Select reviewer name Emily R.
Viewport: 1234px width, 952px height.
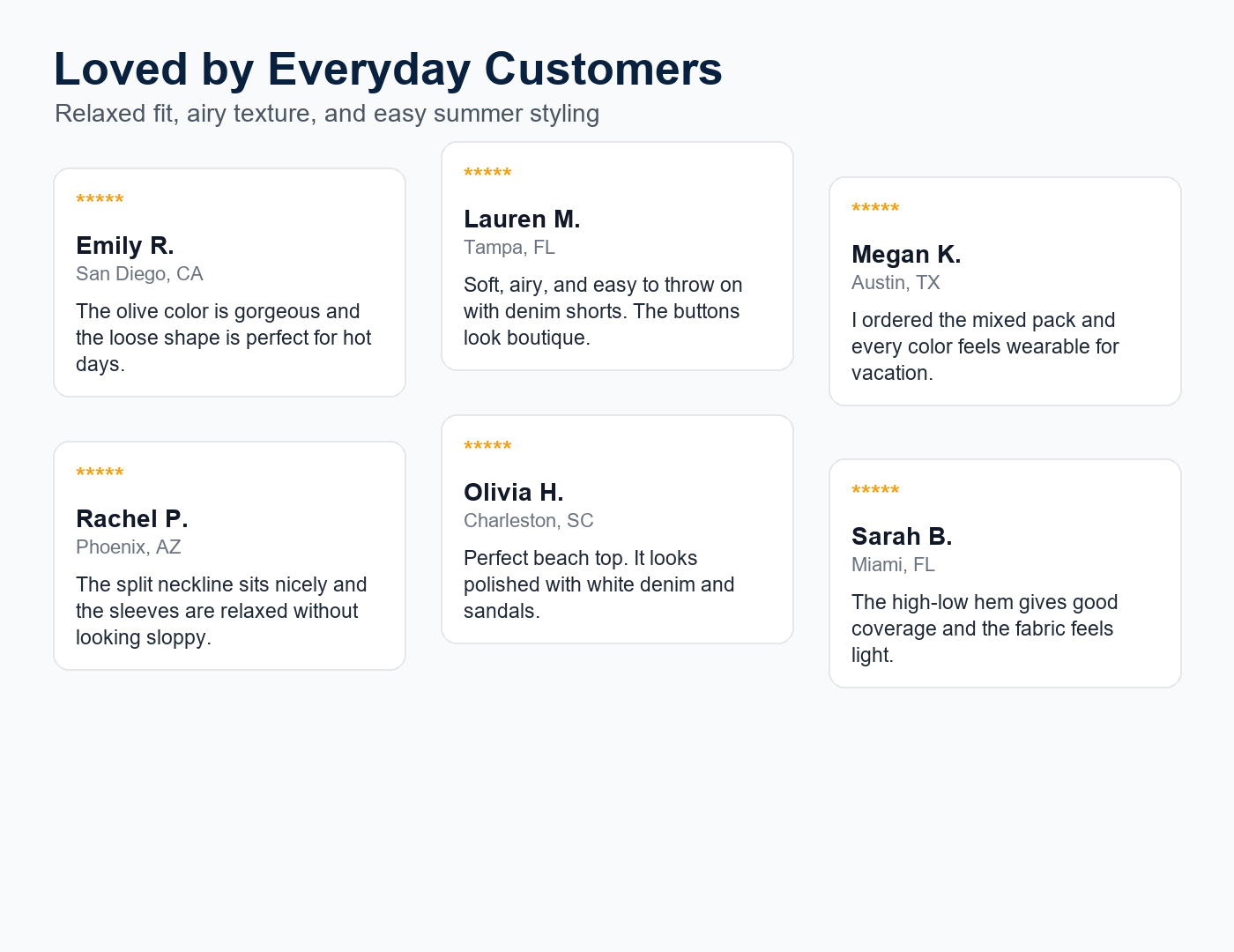tap(125, 245)
